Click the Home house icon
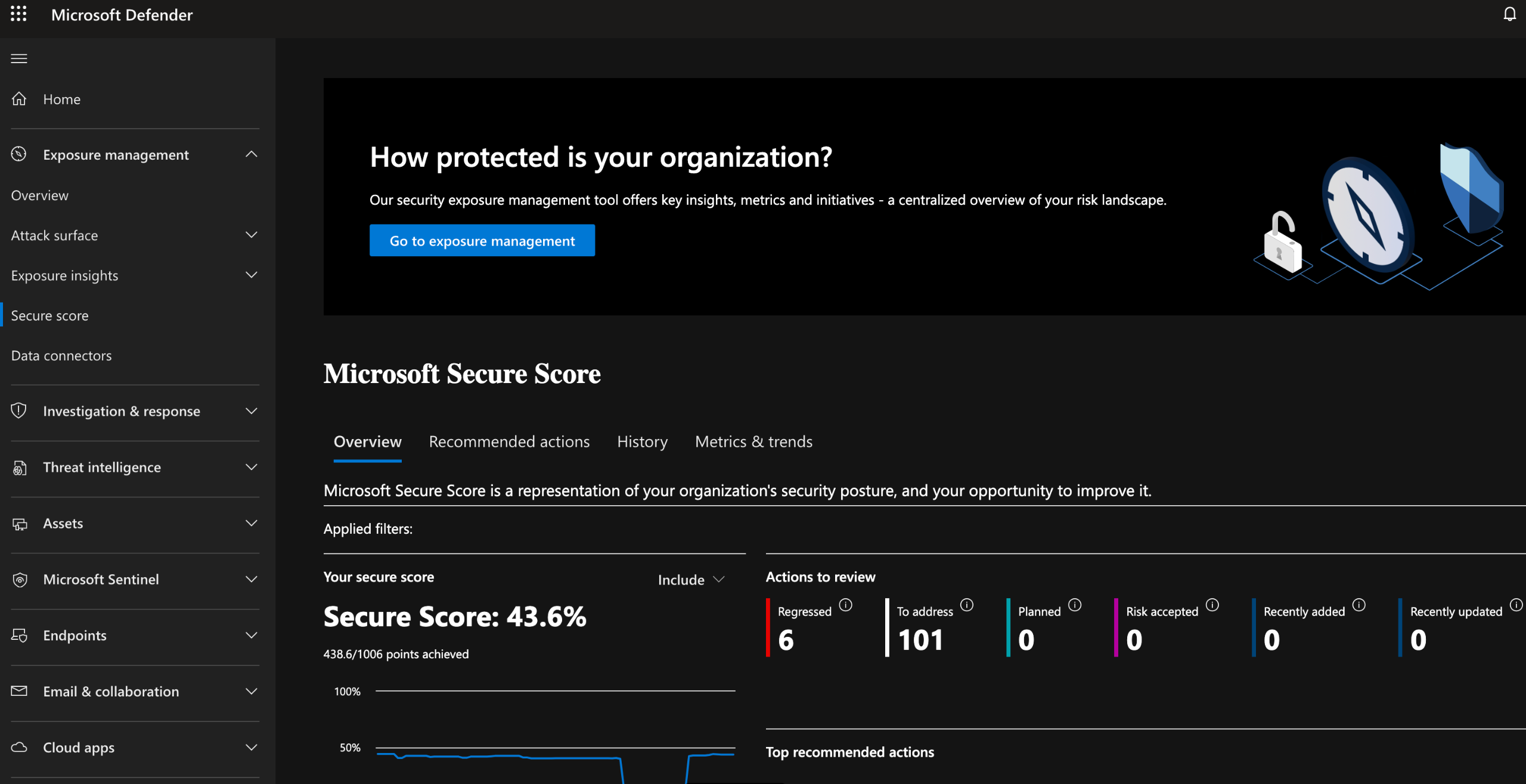Viewport: 1526px width, 784px height. (19, 99)
